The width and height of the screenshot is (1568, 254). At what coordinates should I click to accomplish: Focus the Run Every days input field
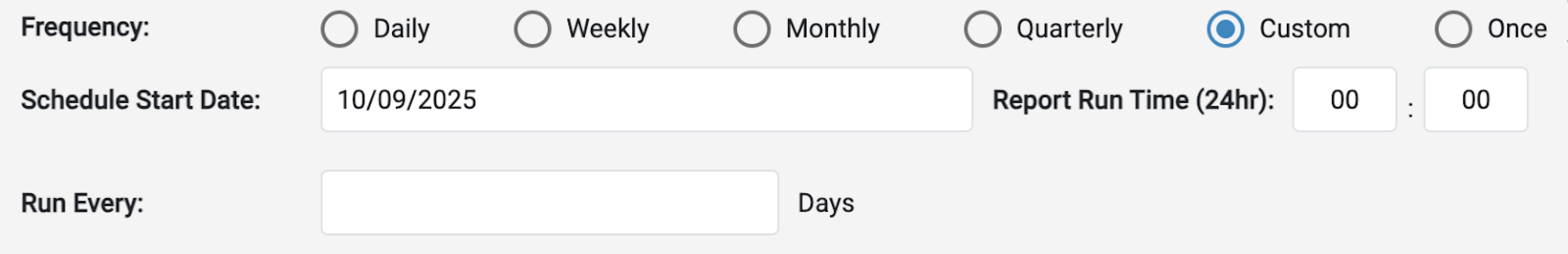pos(549,202)
